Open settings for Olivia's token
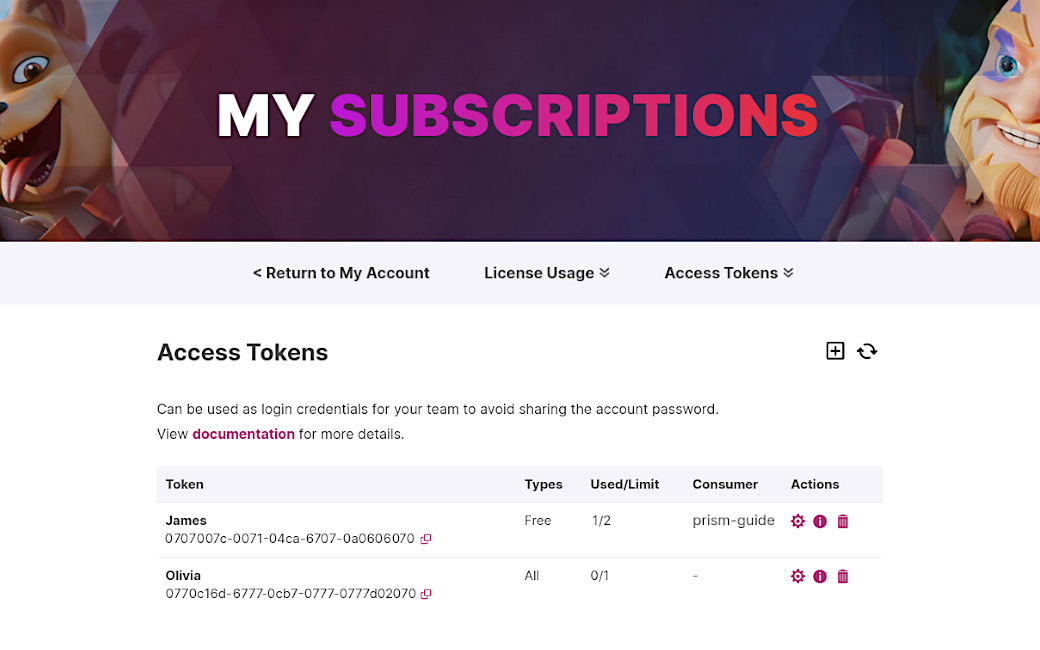This screenshot has width=1040, height=650. tap(797, 576)
